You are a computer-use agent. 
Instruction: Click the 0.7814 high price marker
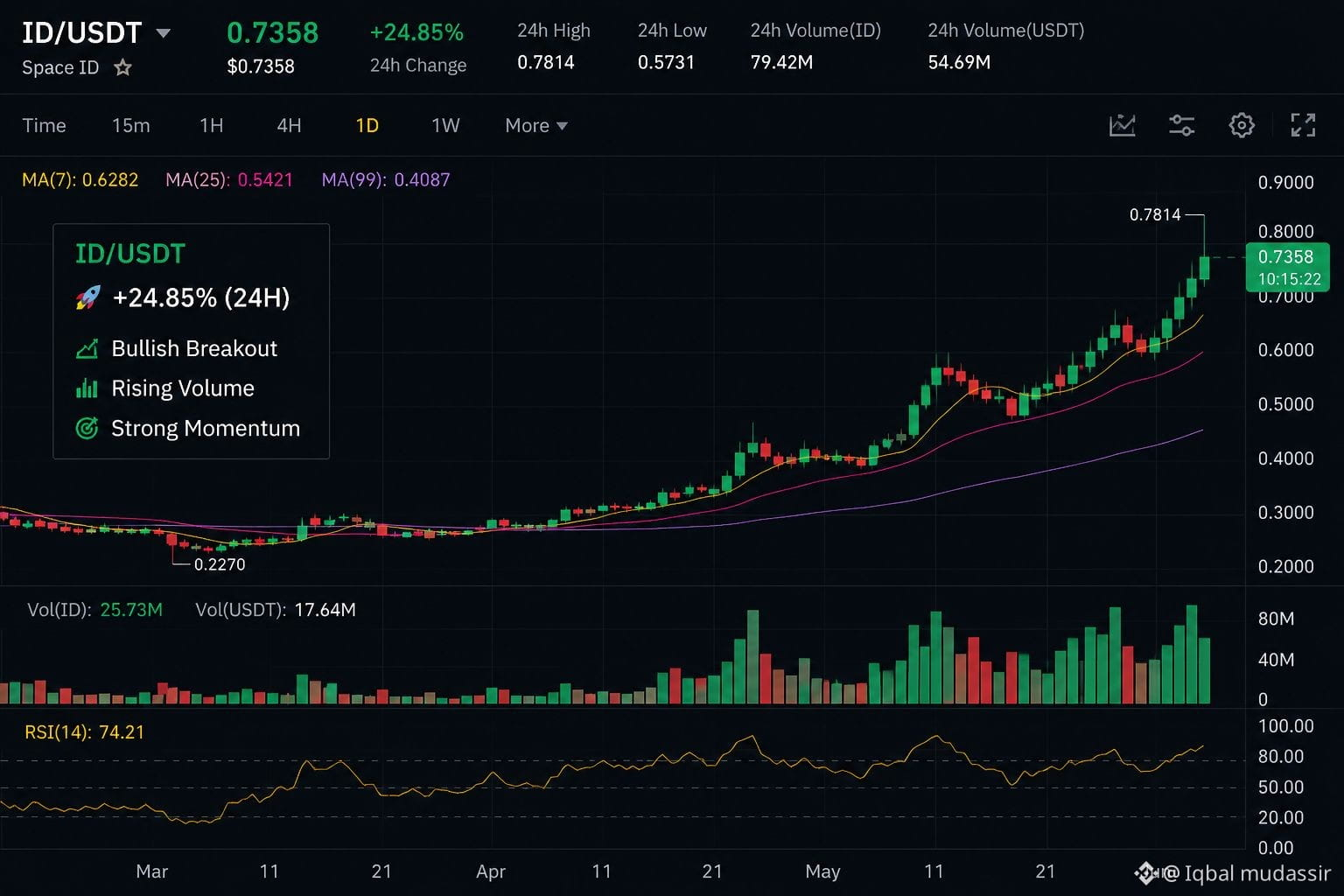[x=1155, y=214]
